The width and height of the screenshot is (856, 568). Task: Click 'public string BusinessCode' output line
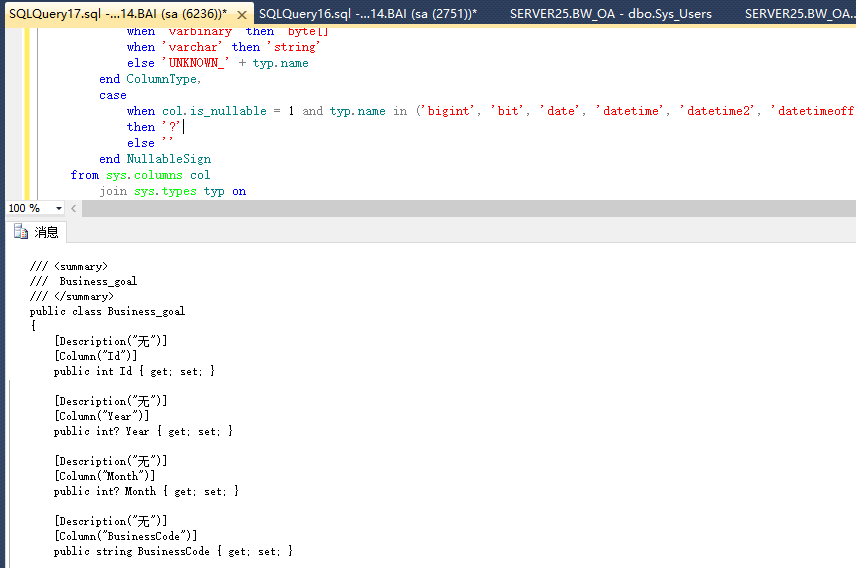(173, 552)
